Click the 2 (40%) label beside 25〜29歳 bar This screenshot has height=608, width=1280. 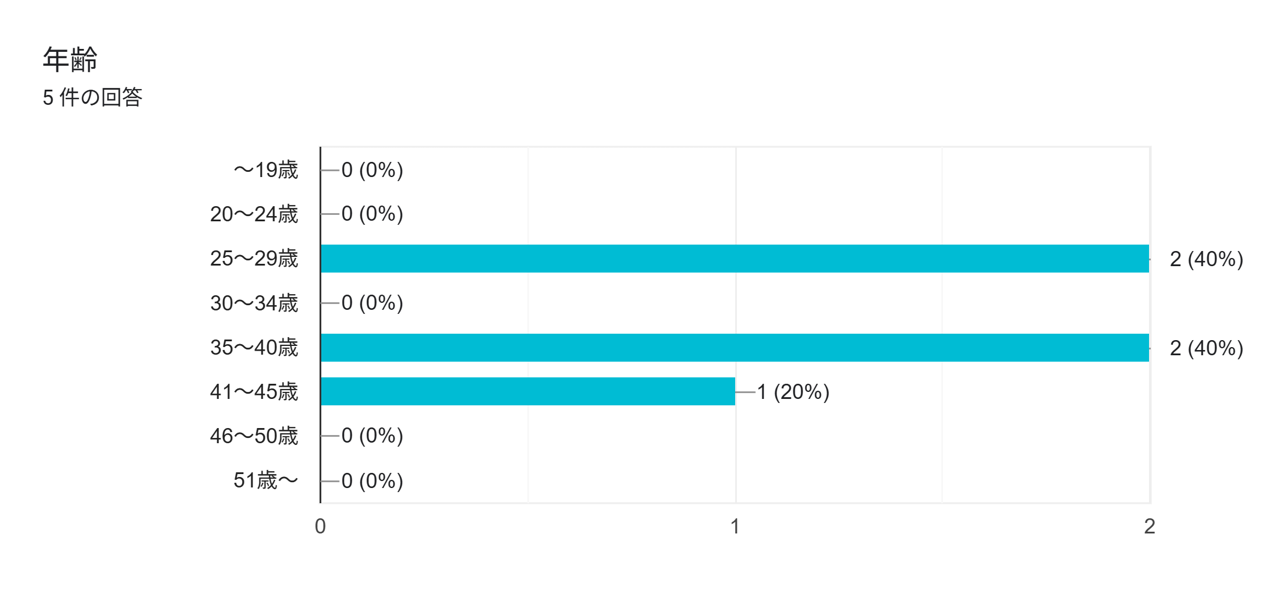pyautogui.click(x=1206, y=259)
